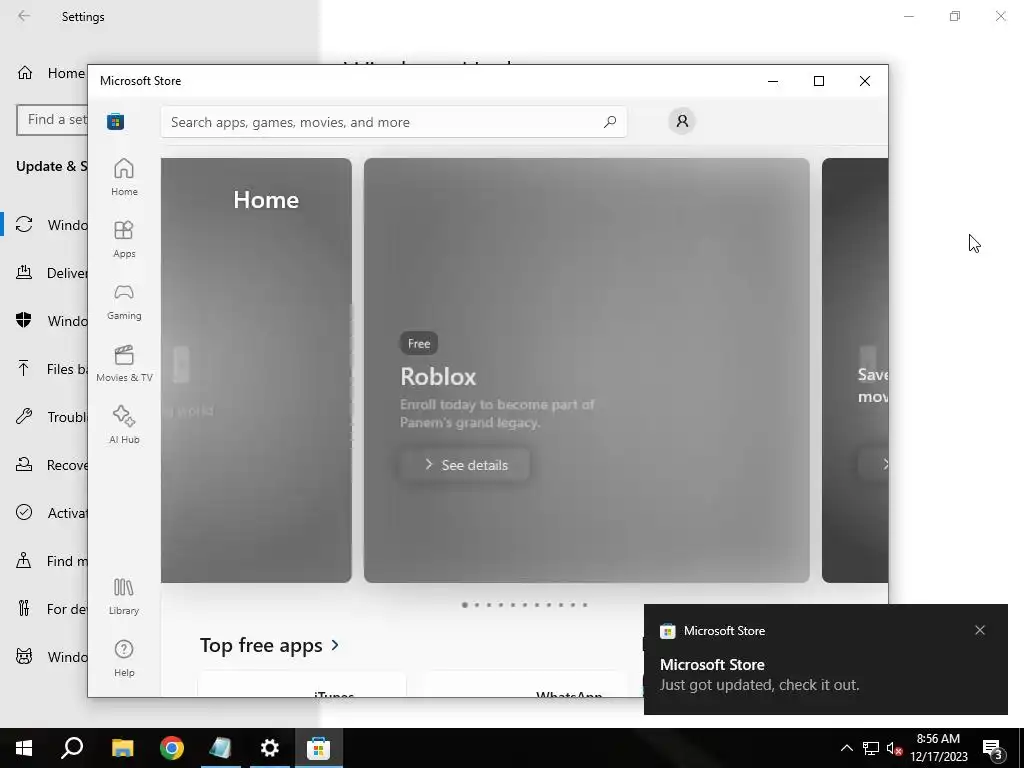The image size is (1024, 768).
Task: Expand the Top free apps list
Action: coord(270,645)
